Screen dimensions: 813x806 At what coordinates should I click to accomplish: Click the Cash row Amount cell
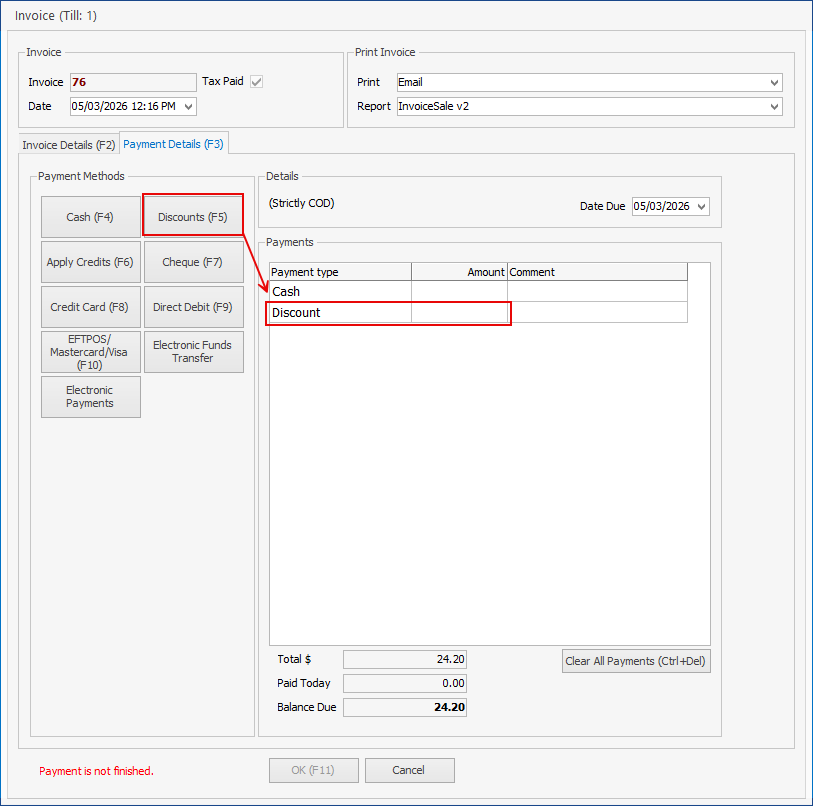point(459,291)
